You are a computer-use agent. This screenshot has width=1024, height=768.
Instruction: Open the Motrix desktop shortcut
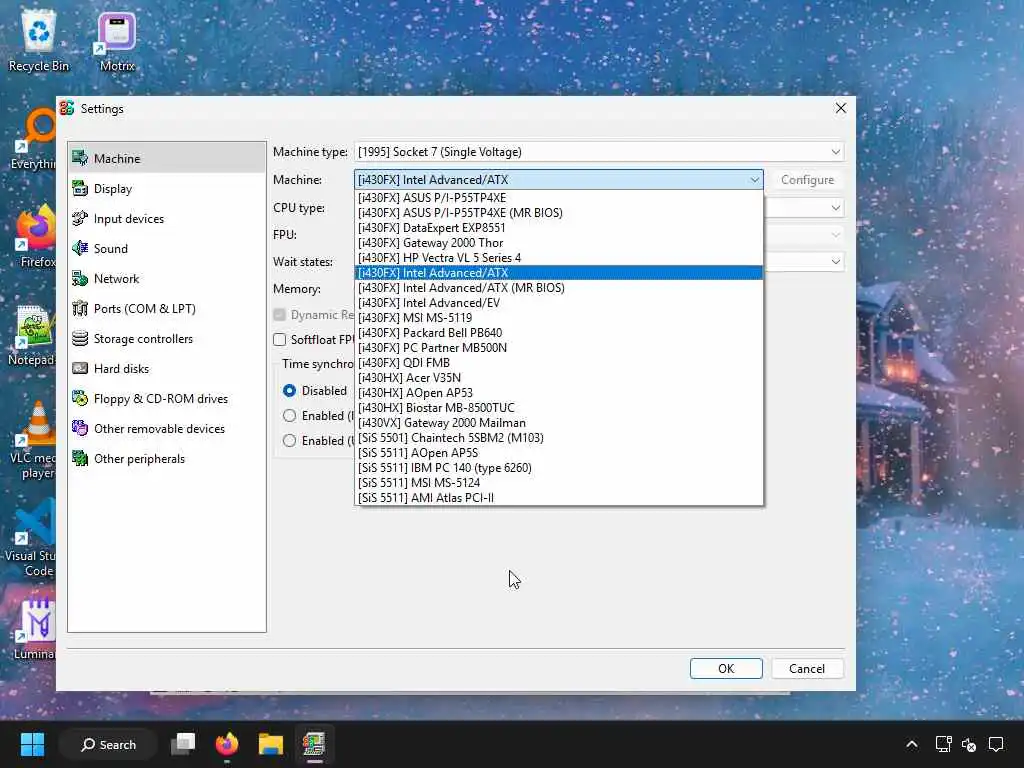[117, 40]
